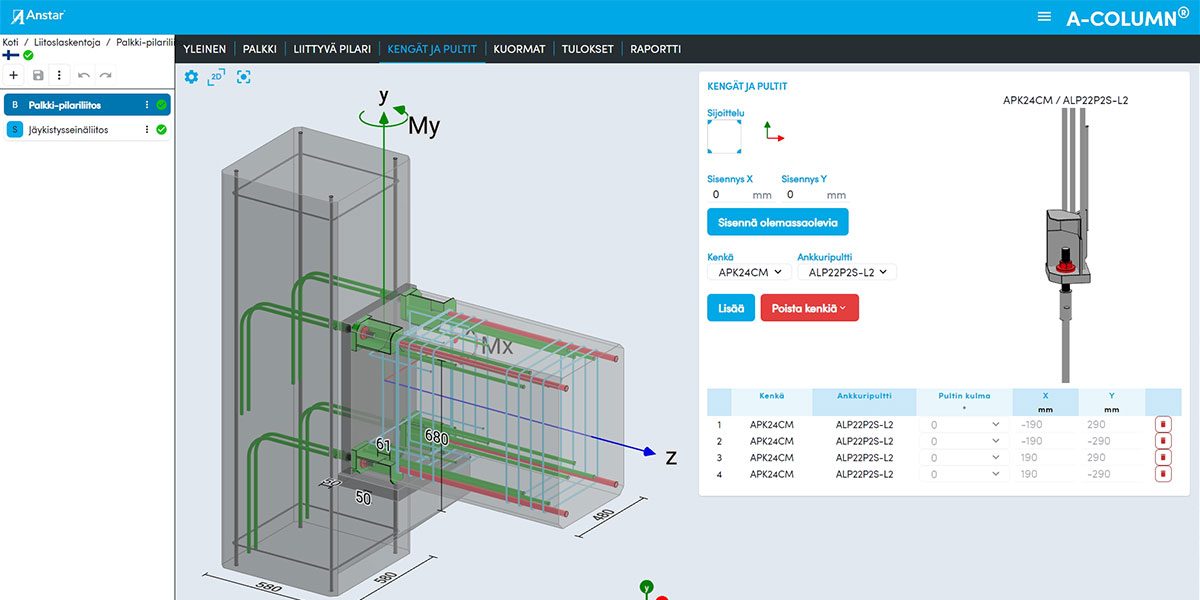The width and height of the screenshot is (1200, 600).
Task: Click the green status check for Palkki-pilariliitos
Action: (x=161, y=104)
